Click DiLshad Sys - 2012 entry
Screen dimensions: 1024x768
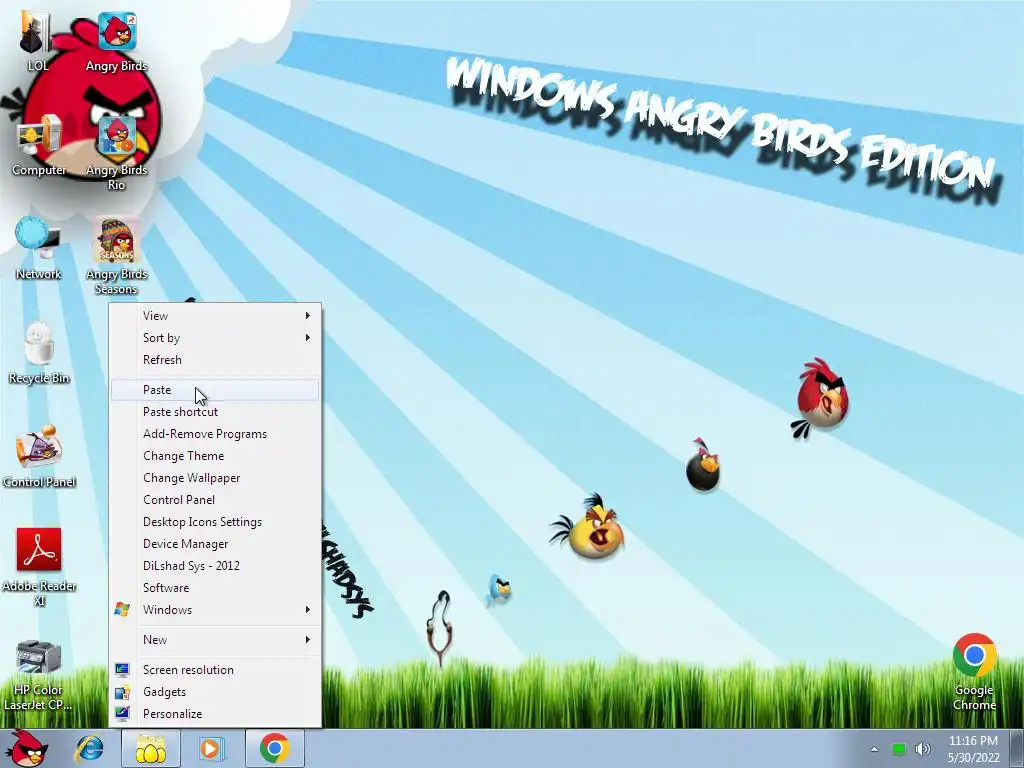pyautogui.click(x=215, y=566)
